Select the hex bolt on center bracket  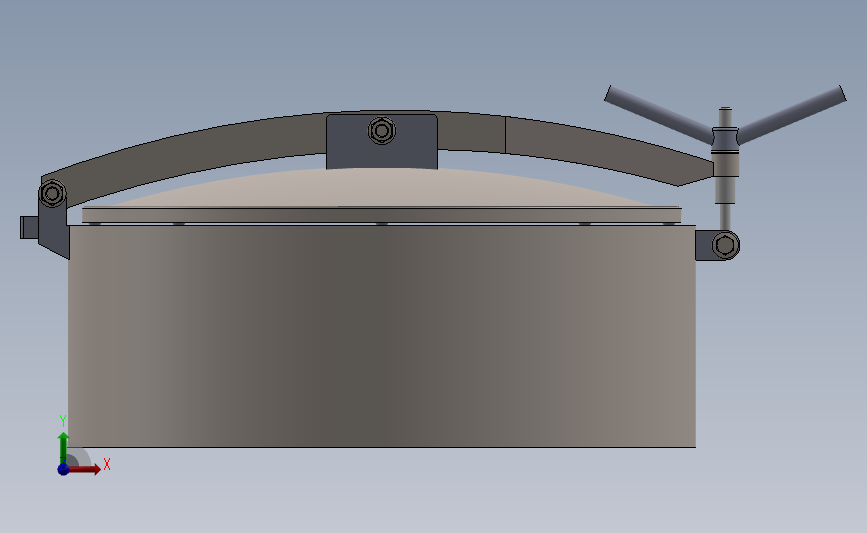(x=382, y=131)
